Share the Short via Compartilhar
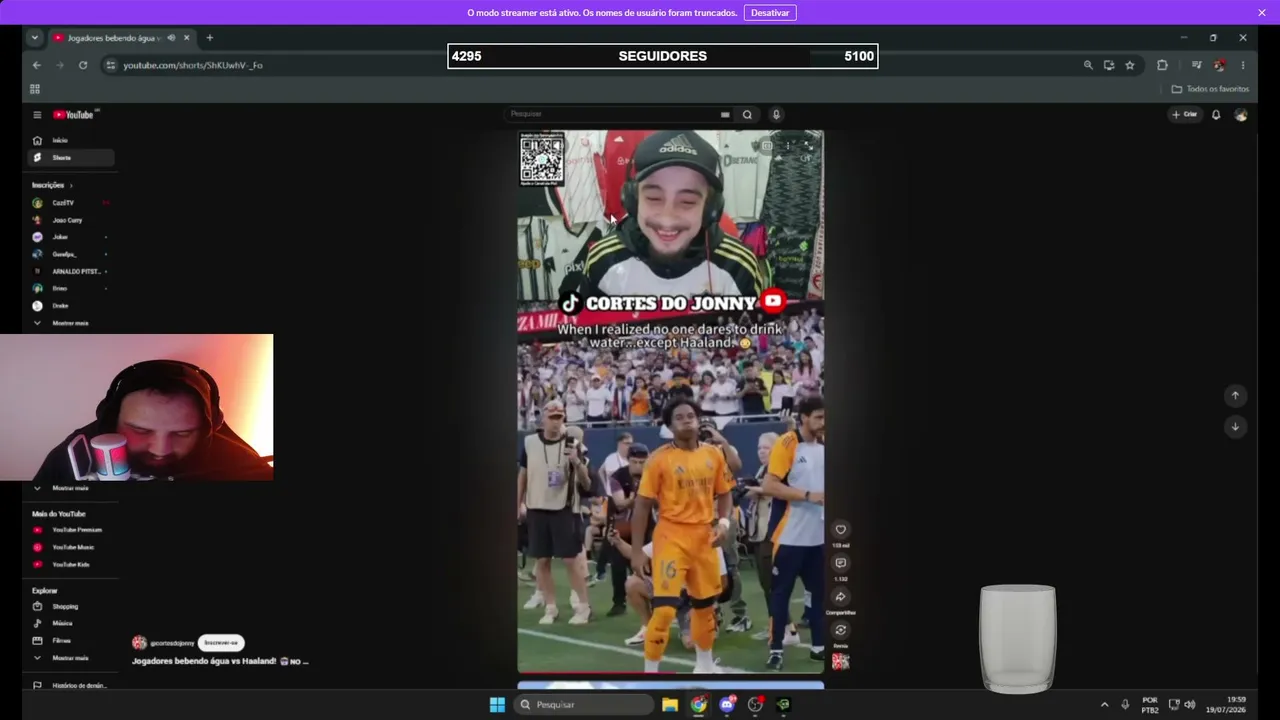Viewport: 1280px width, 720px height. click(840, 597)
